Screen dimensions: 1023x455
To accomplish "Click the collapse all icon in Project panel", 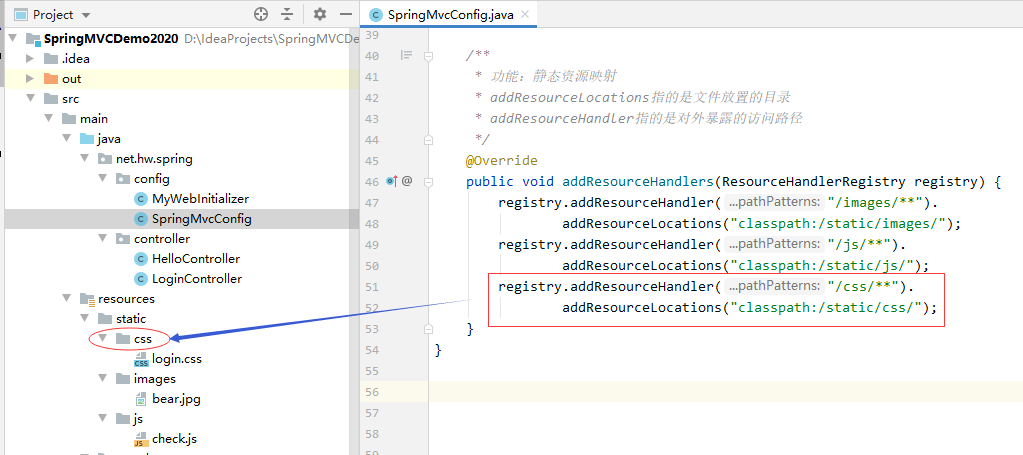I will pos(288,14).
